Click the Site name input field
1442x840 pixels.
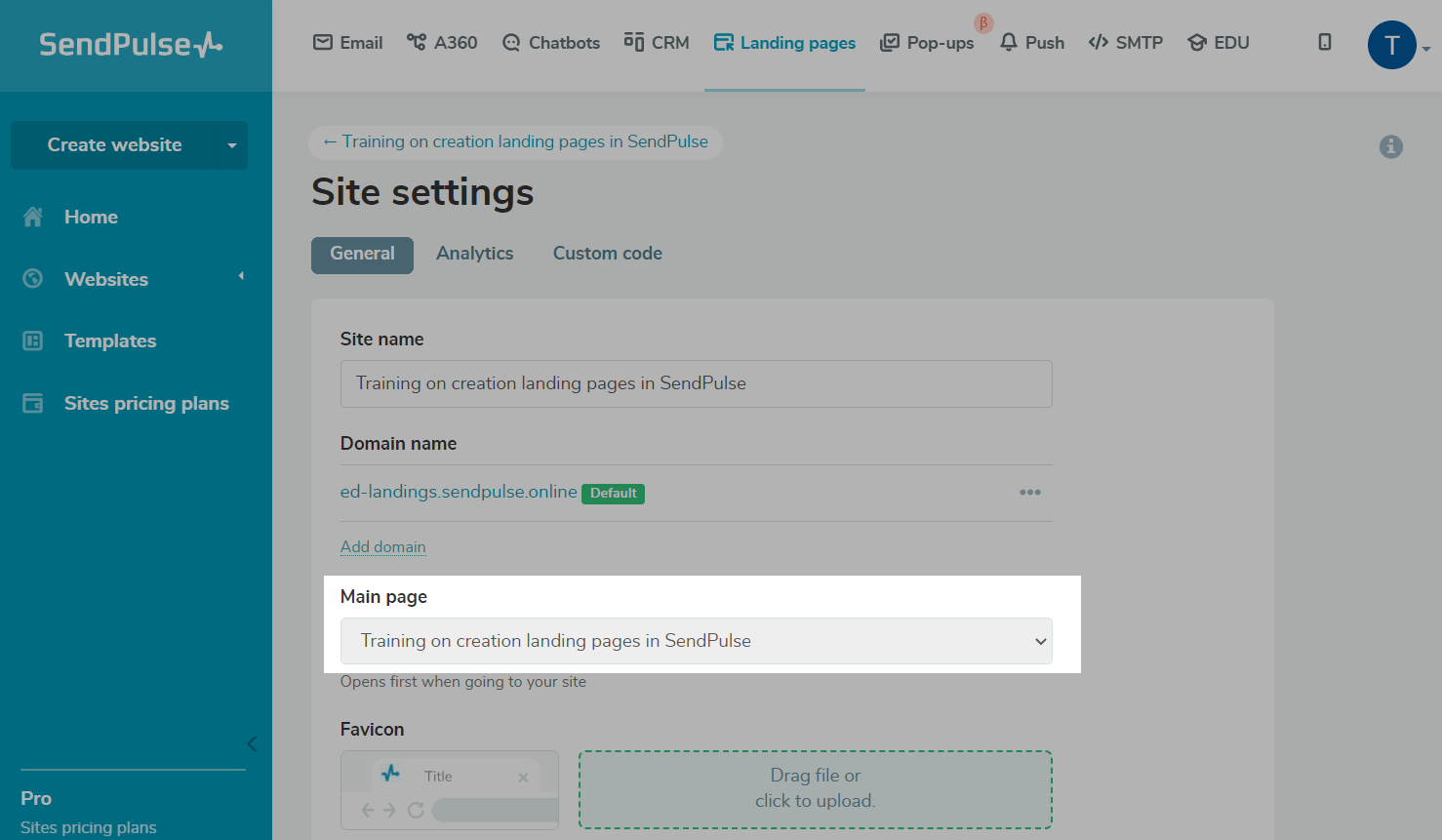pos(696,383)
